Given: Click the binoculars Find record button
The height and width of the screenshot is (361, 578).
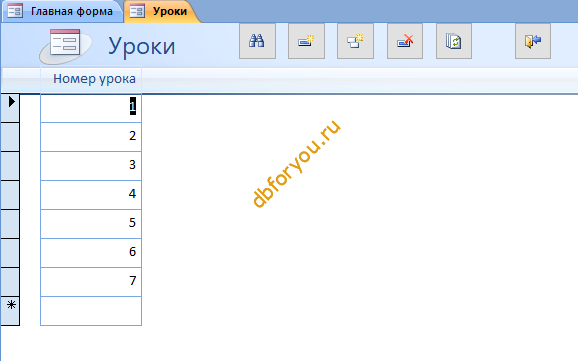Looking at the screenshot, I should coord(257,41).
